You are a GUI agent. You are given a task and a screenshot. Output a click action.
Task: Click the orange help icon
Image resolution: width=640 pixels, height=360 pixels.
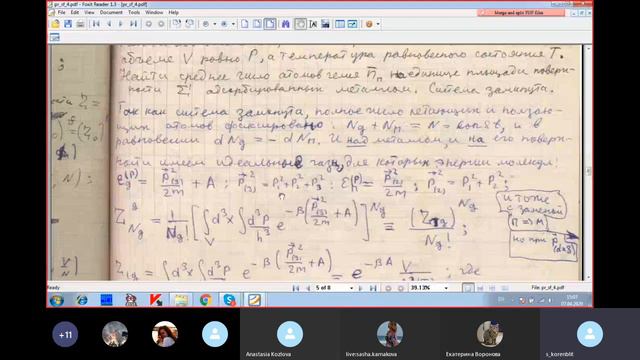369,24
